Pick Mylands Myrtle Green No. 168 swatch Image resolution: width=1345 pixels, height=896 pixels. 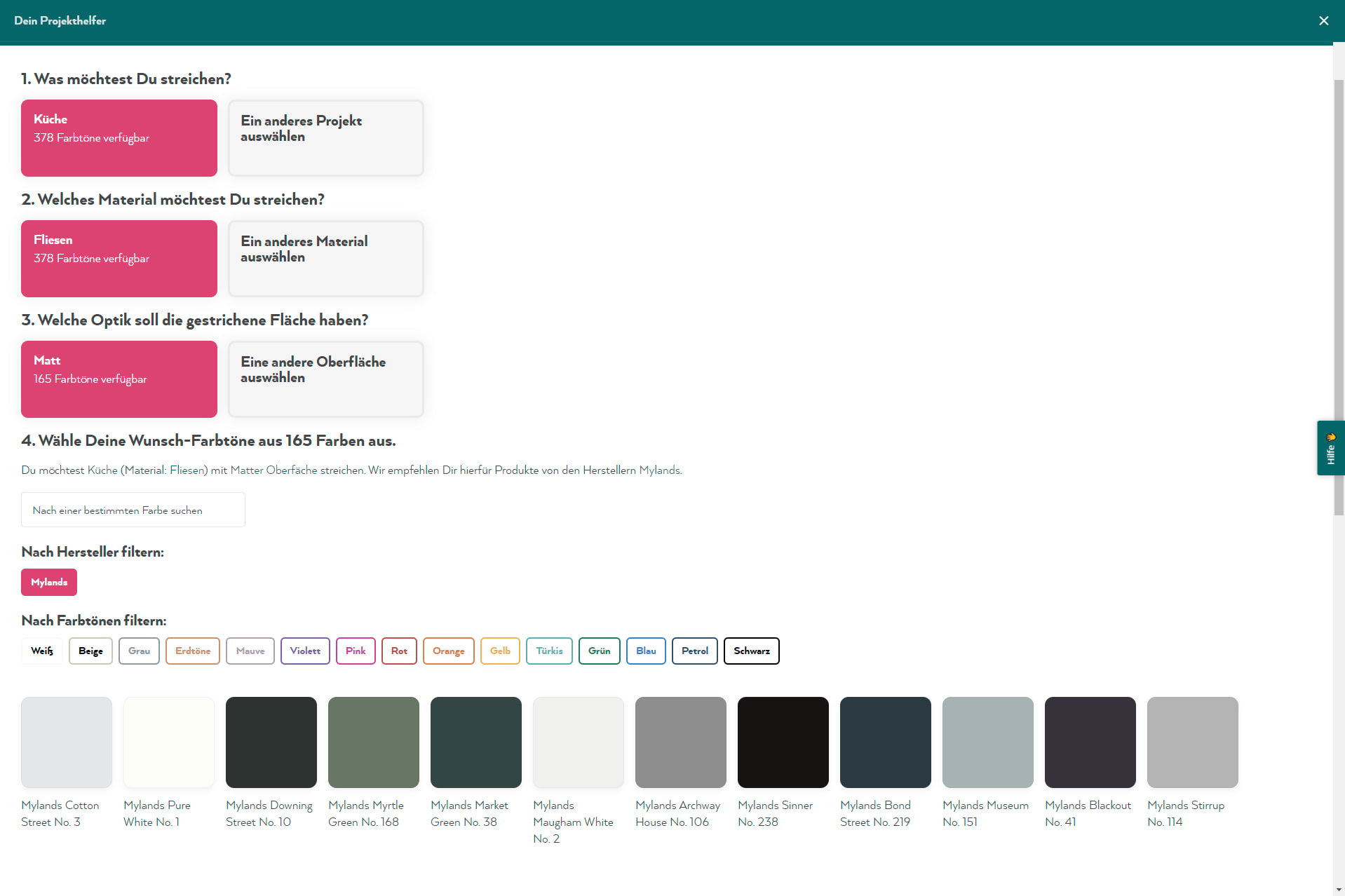[x=374, y=742]
